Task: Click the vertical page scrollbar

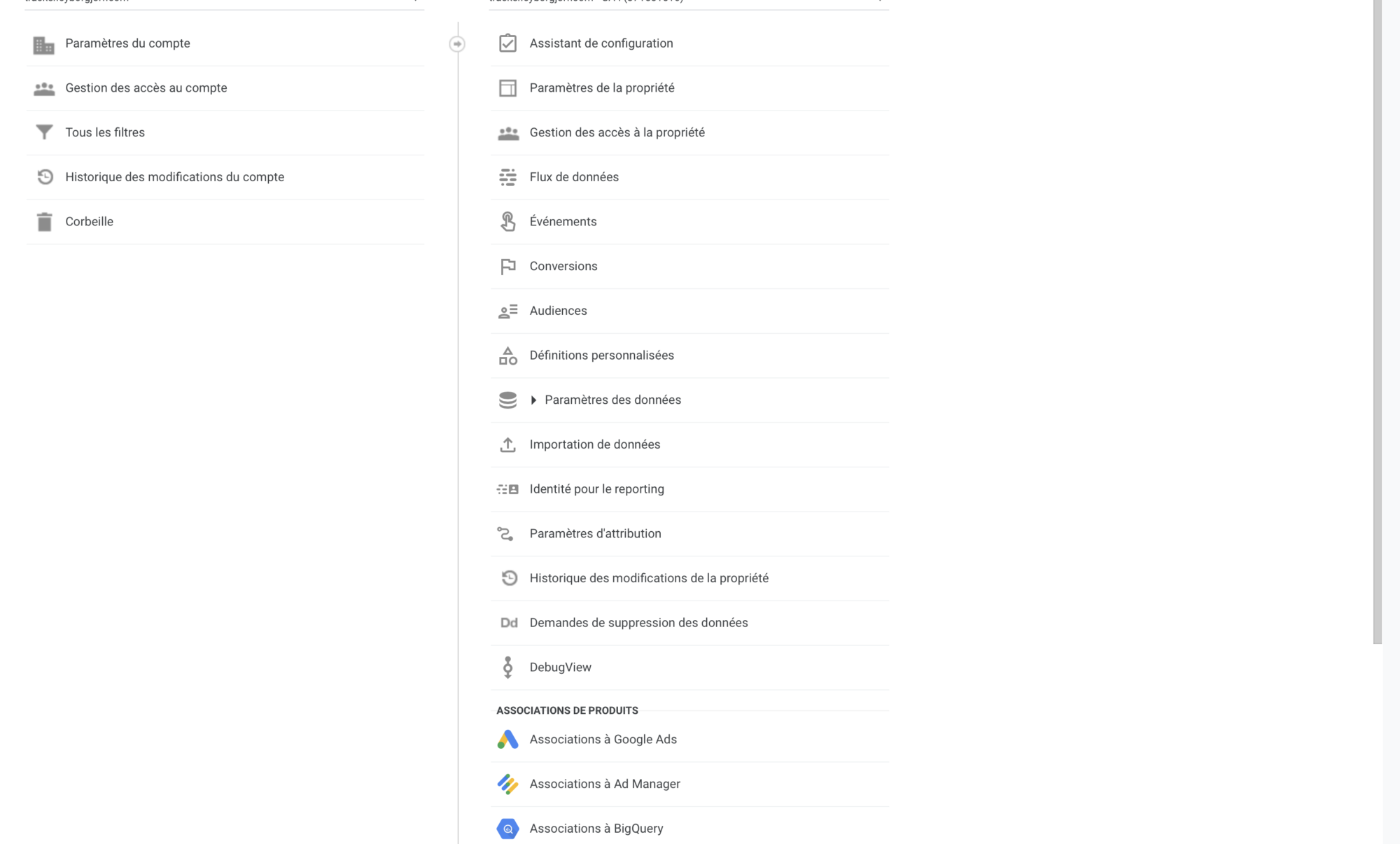Action: [x=1378, y=322]
